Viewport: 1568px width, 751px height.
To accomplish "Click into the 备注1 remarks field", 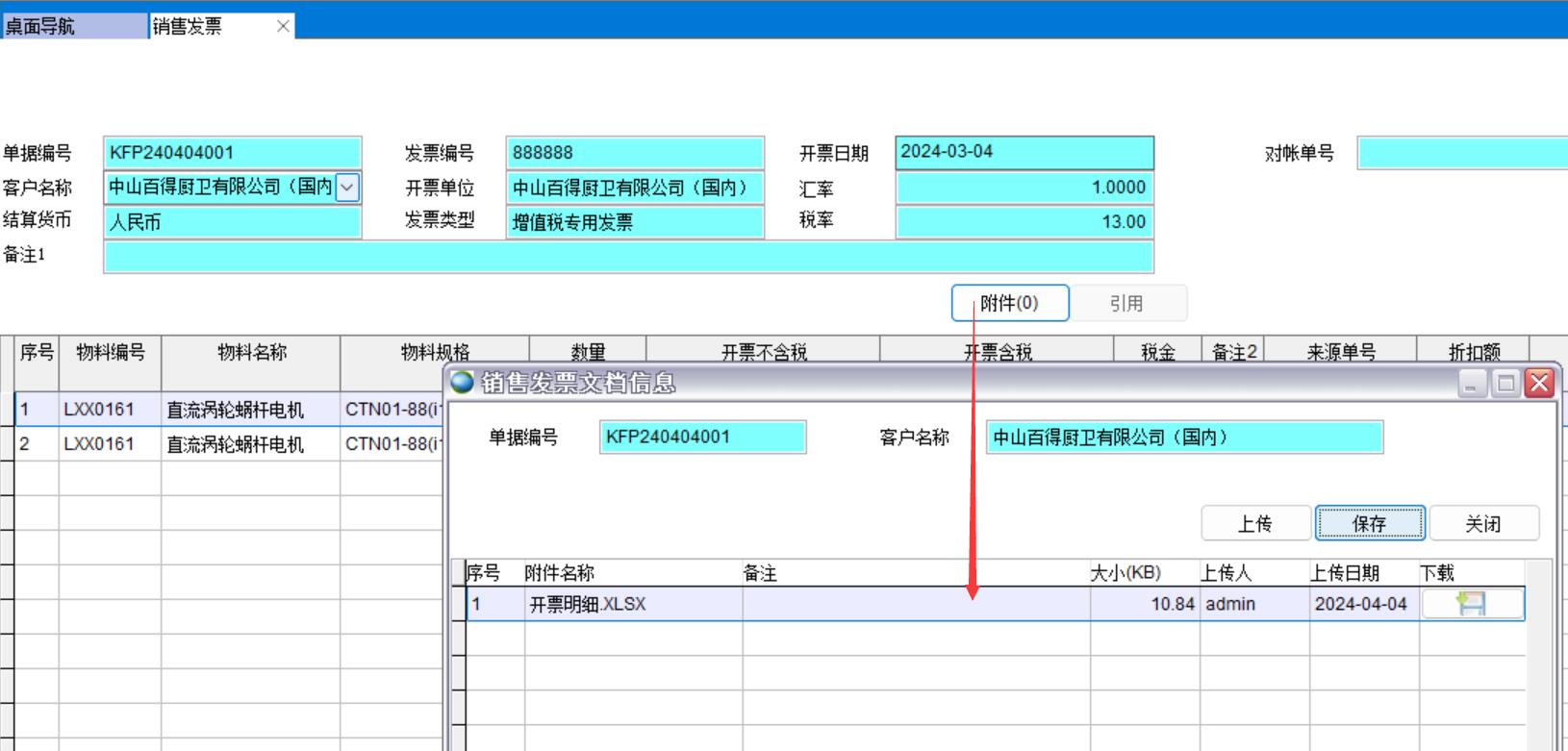I will [627, 257].
